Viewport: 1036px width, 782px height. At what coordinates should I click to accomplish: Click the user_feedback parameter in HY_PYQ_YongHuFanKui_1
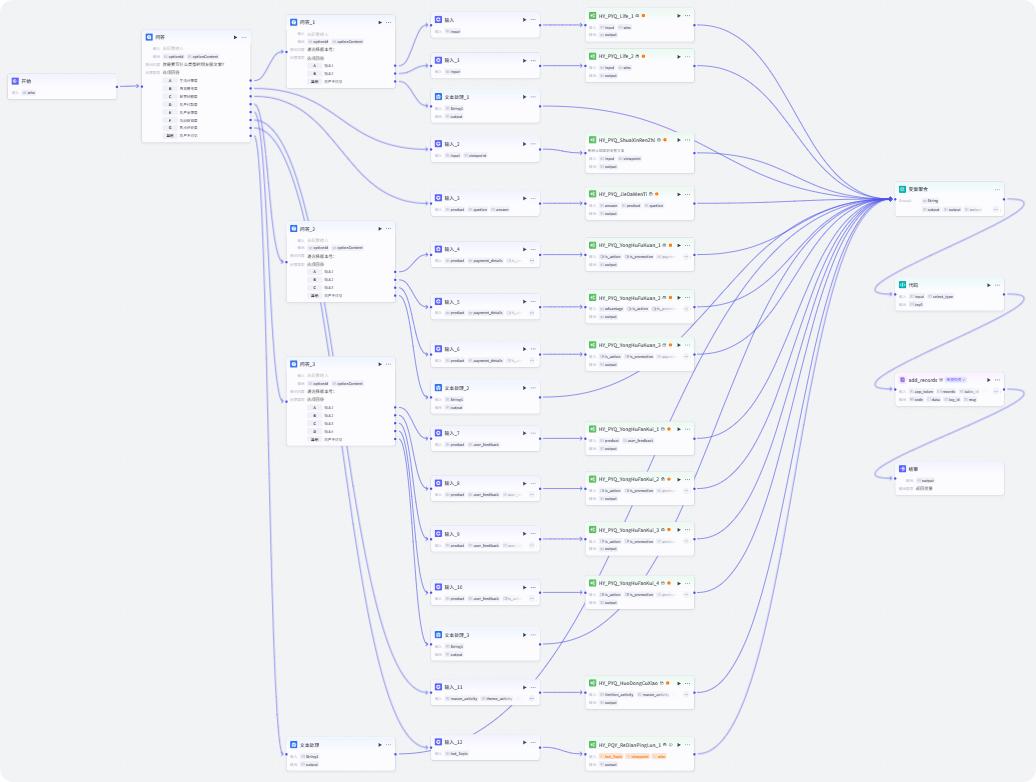[x=638, y=441]
